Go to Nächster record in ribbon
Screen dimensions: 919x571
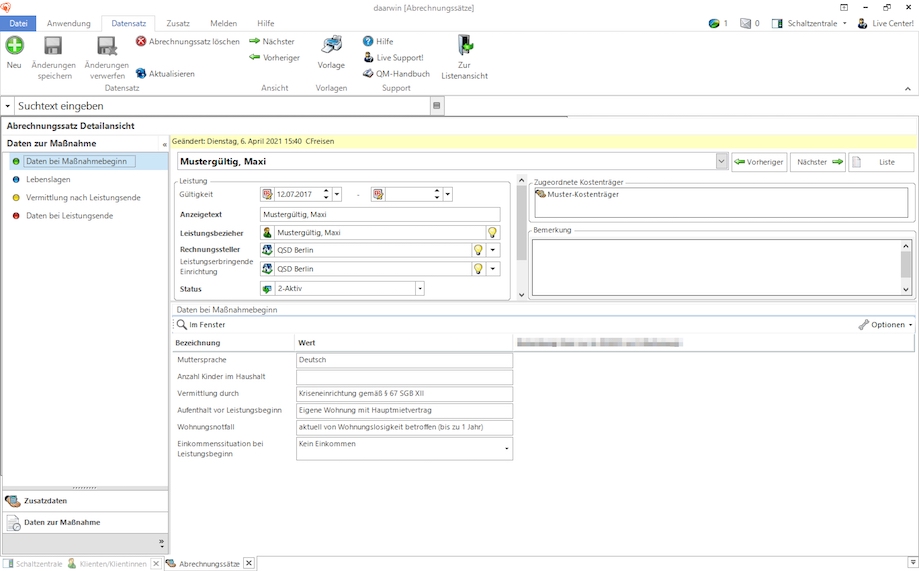(272, 42)
